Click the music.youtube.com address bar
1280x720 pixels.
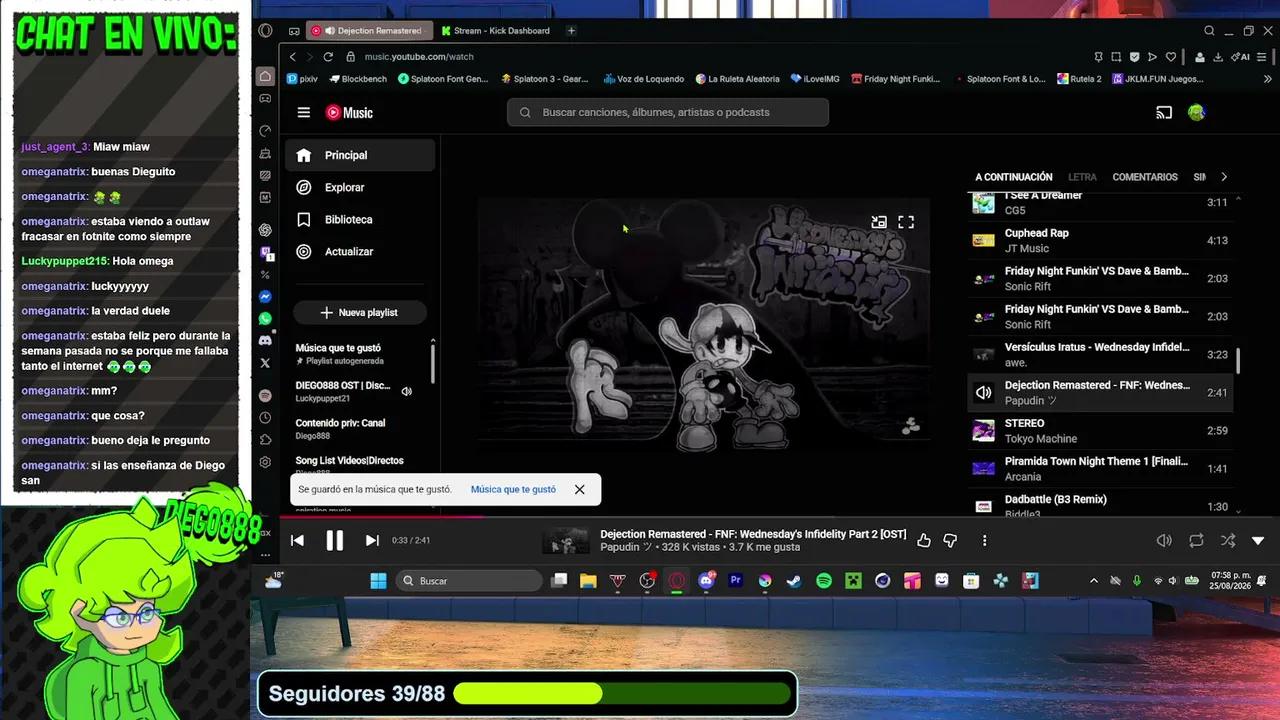click(419, 57)
